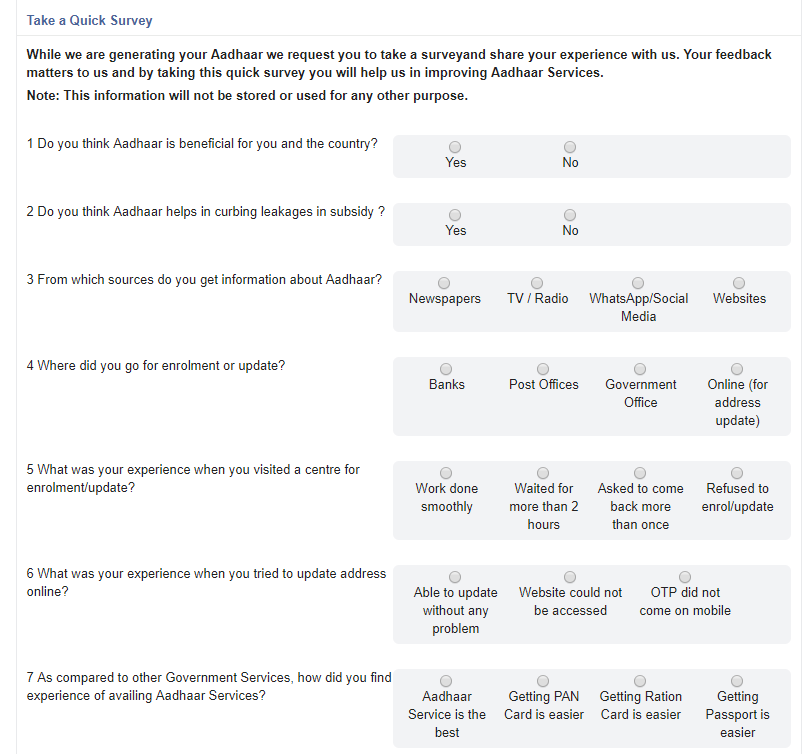Pick Newspapers as information source
The width and height of the screenshot is (810, 754).
pos(444,283)
